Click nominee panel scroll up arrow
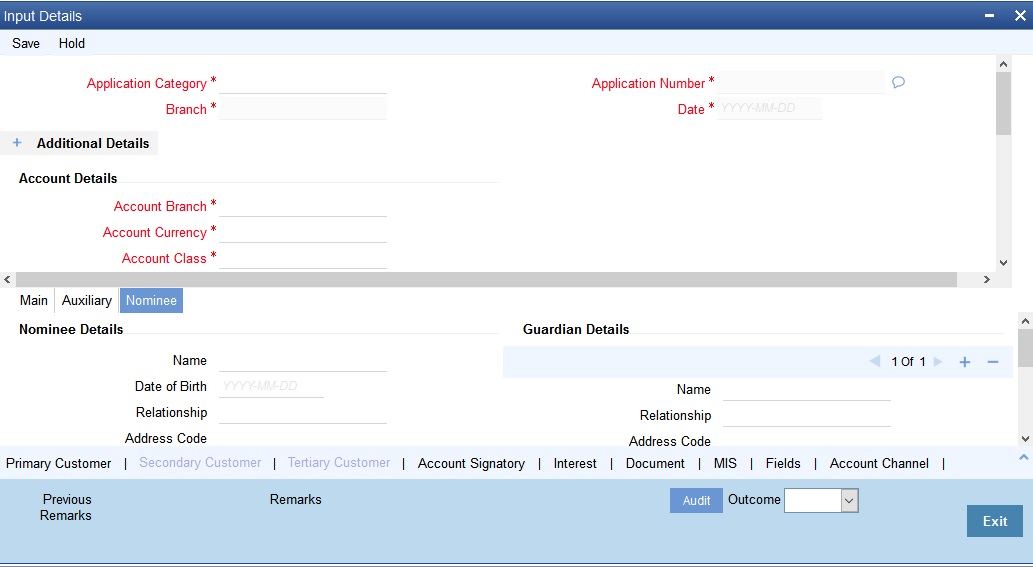 coord(1025,321)
